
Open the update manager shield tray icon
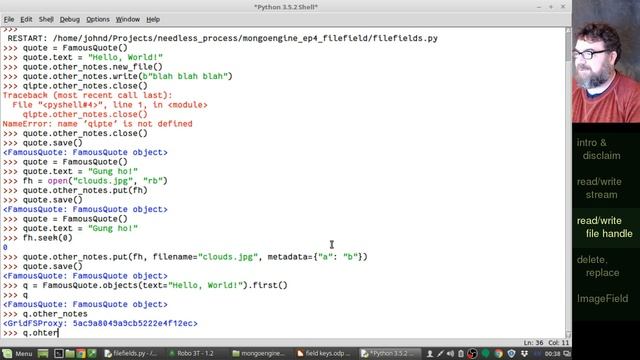tap(511, 353)
